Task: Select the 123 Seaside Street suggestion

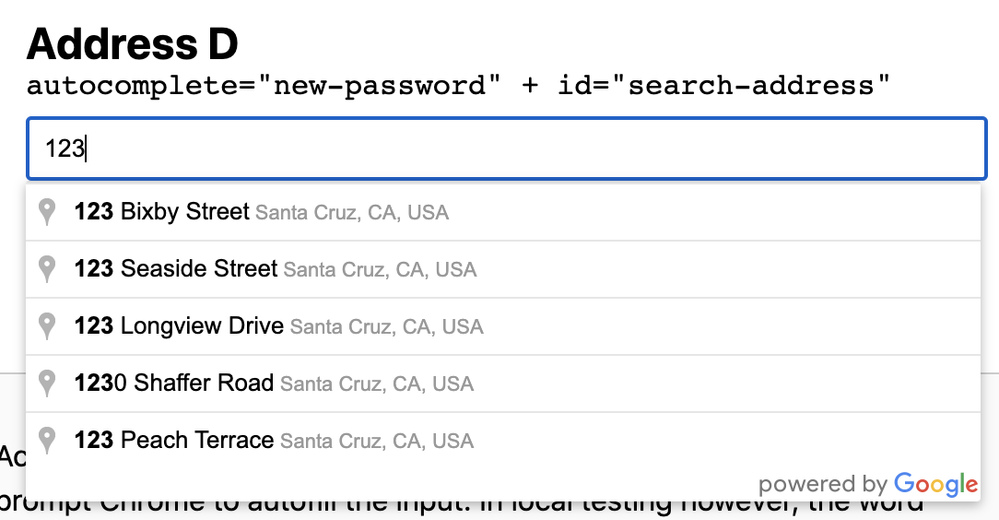Action: click(176, 269)
